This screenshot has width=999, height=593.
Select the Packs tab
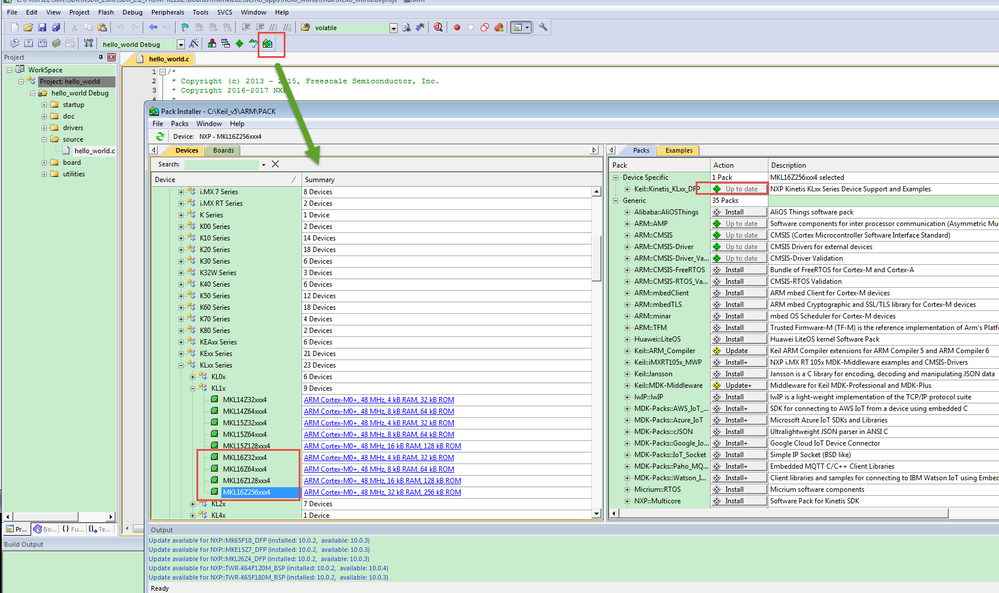pyautogui.click(x=641, y=150)
